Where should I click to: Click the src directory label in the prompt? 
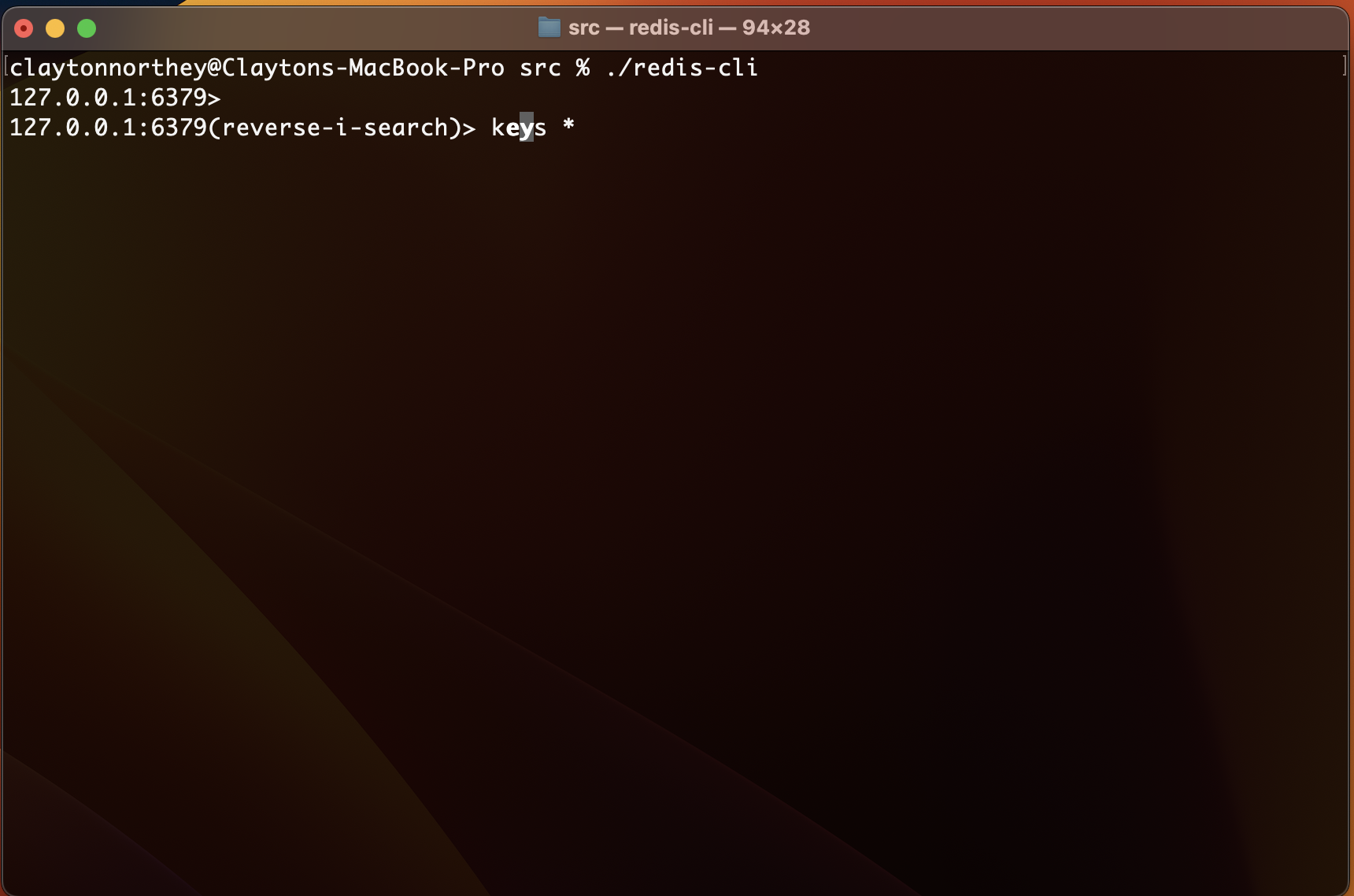pyautogui.click(x=540, y=68)
